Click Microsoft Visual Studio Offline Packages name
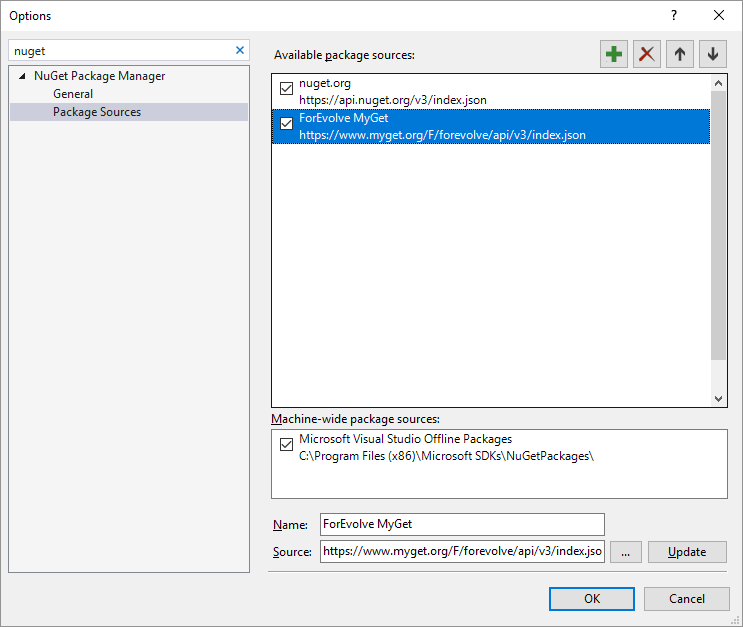This screenshot has width=743, height=627. coord(406,439)
